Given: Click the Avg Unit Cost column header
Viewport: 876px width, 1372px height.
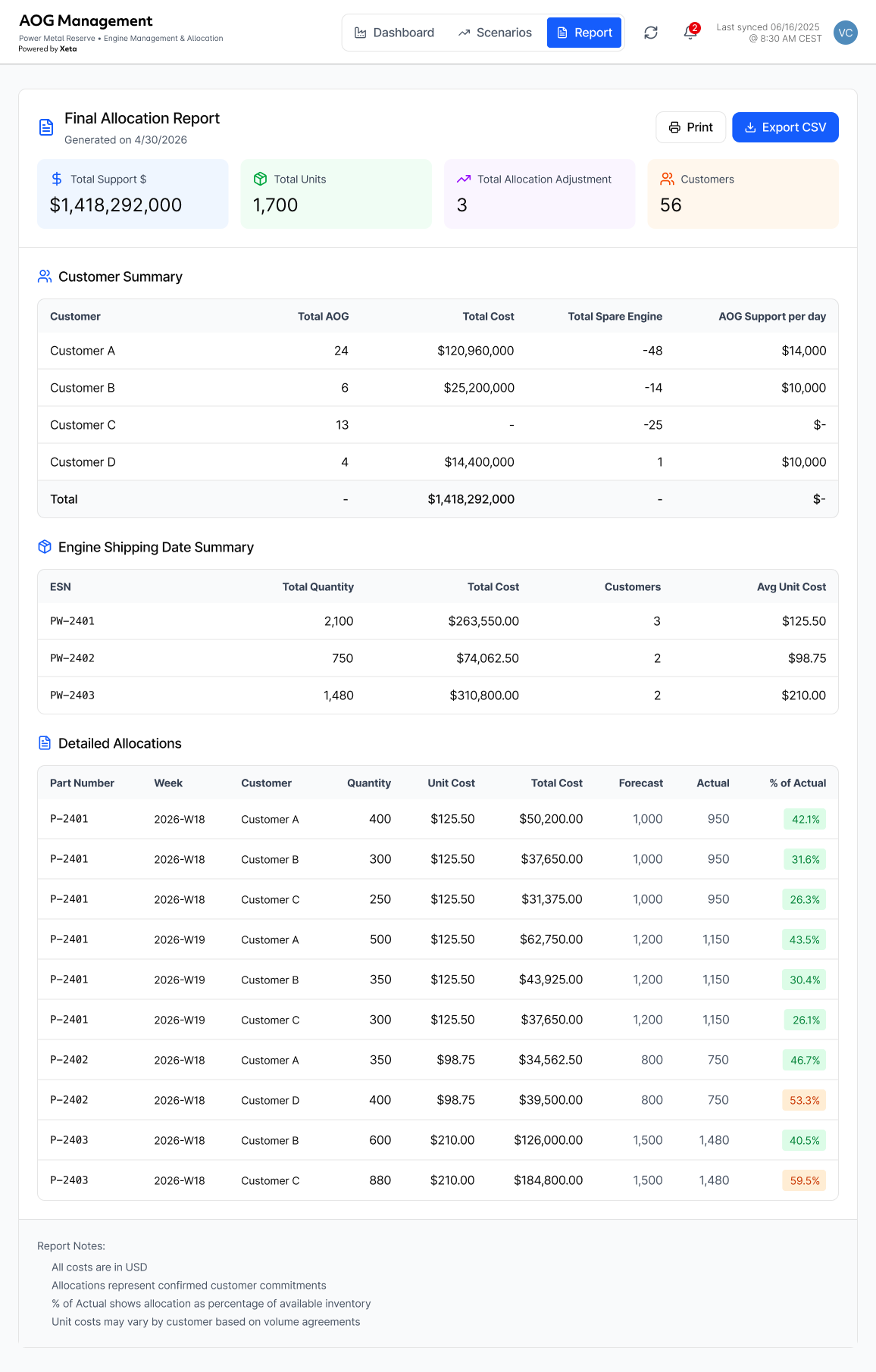Looking at the screenshot, I should pyautogui.click(x=791, y=587).
